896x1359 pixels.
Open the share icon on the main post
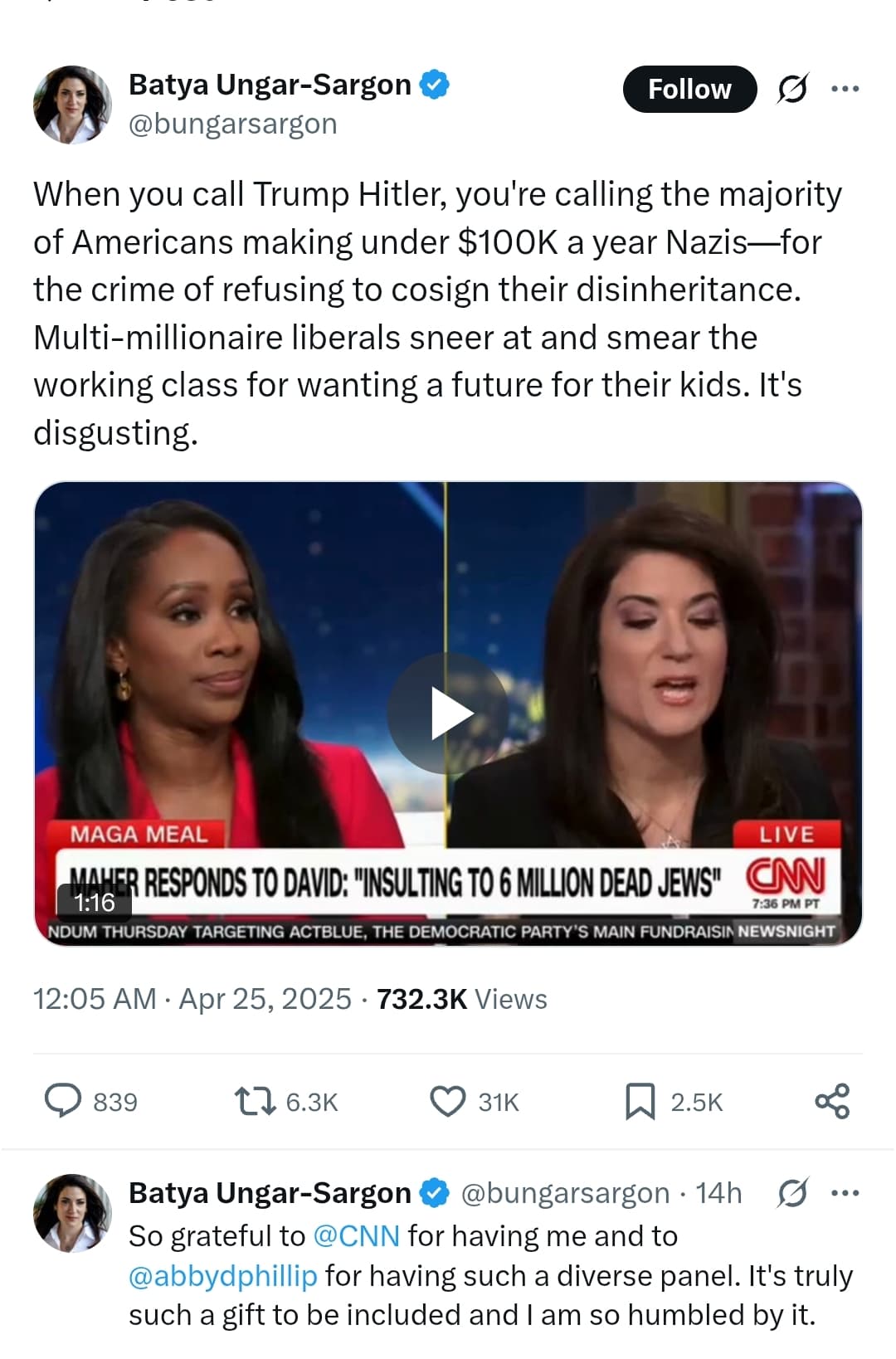click(x=832, y=1102)
